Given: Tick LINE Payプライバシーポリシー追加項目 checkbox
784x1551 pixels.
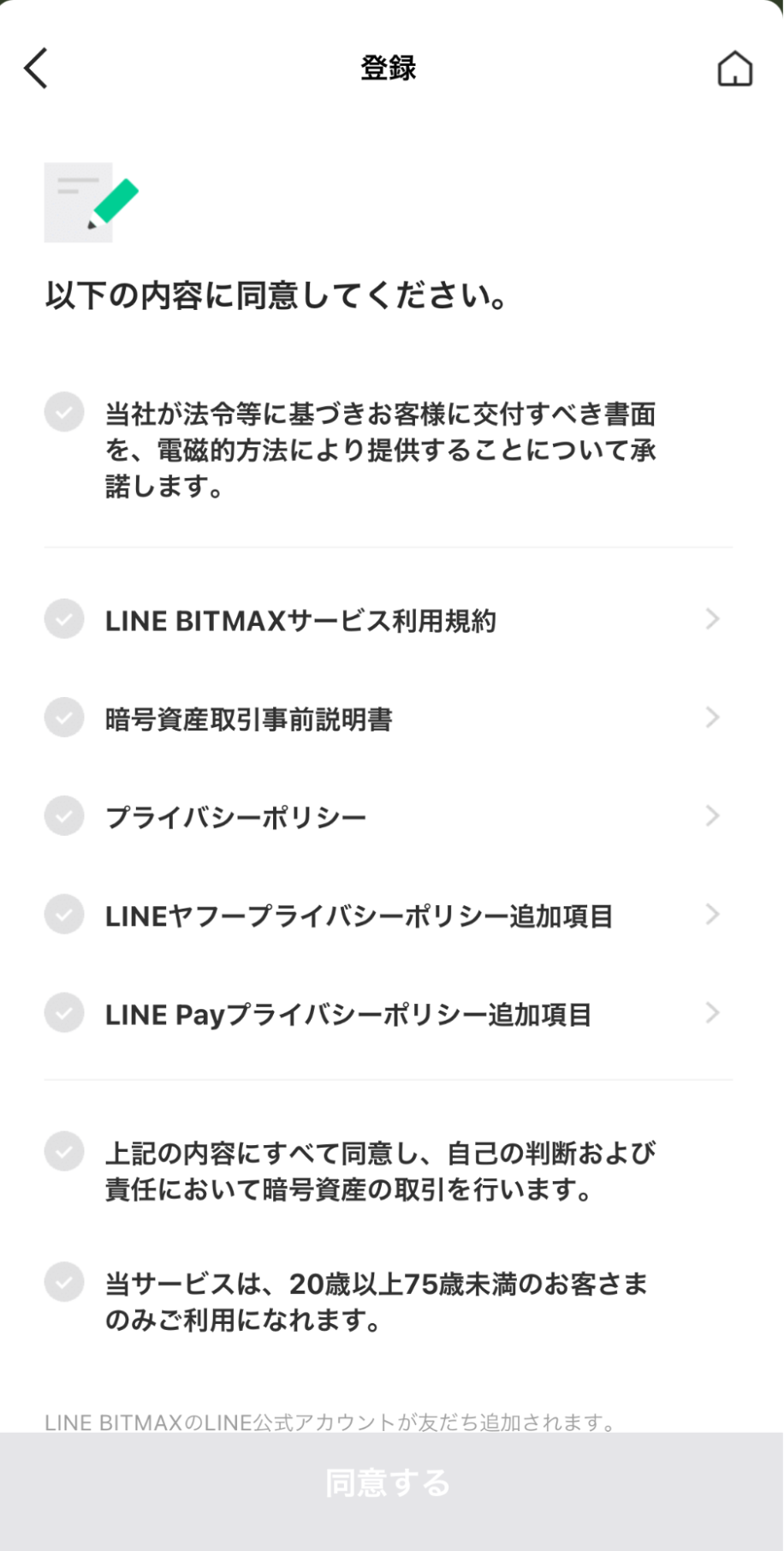Looking at the screenshot, I should (x=64, y=1013).
